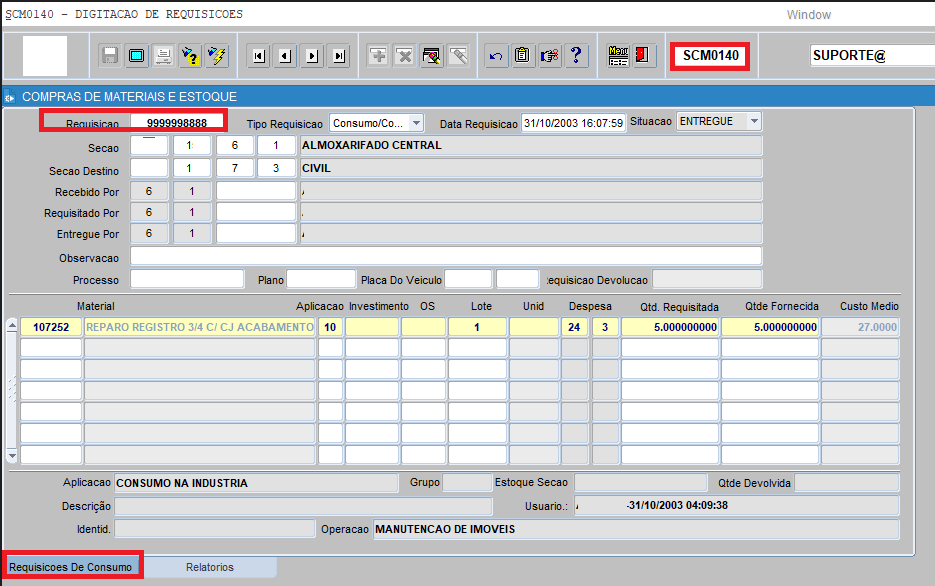Click the COMPRAS DE MATERIAIS E ESTOQUE title
935x586 pixels.
tap(129, 97)
